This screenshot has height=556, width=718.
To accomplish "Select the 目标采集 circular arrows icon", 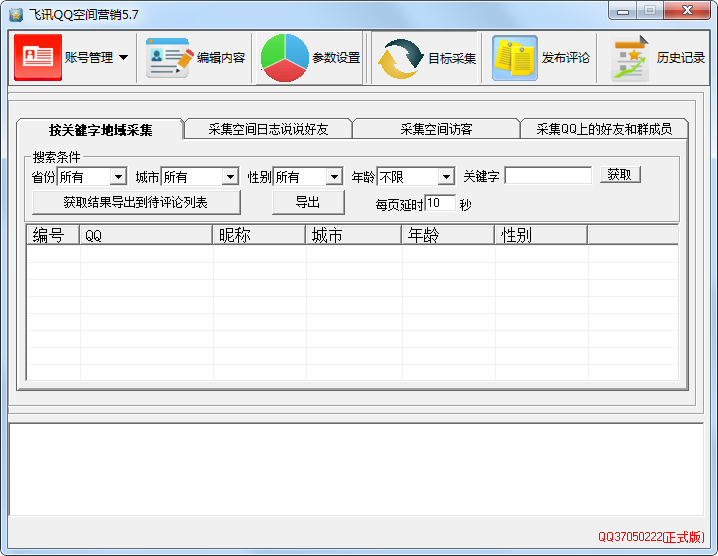I will [400, 59].
